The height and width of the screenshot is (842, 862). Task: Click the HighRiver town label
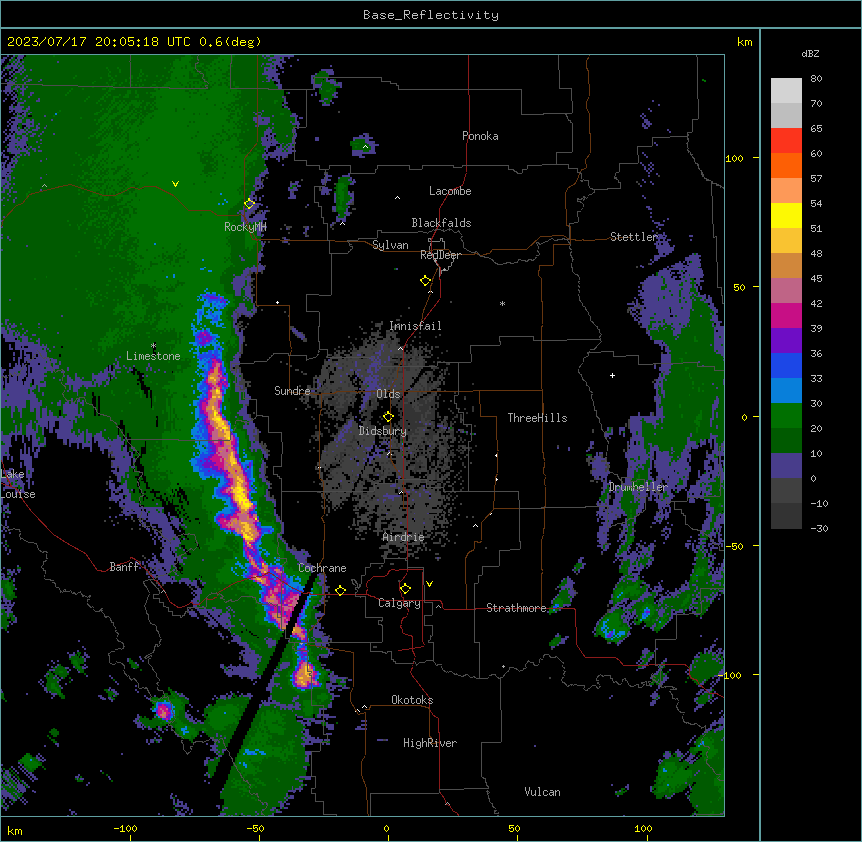click(x=430, y=743)
